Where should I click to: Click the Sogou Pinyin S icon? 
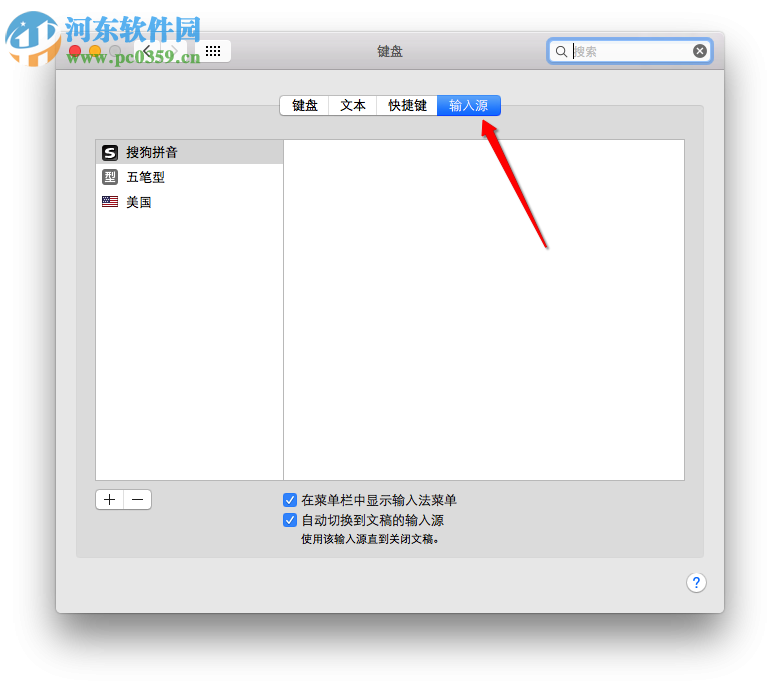point(110,152)
